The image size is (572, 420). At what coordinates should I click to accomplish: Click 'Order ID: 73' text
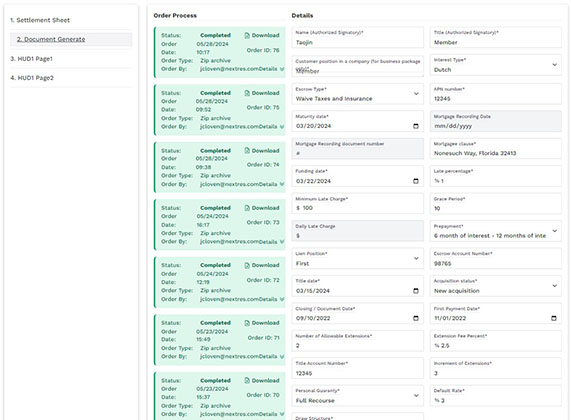coord(263,223)
